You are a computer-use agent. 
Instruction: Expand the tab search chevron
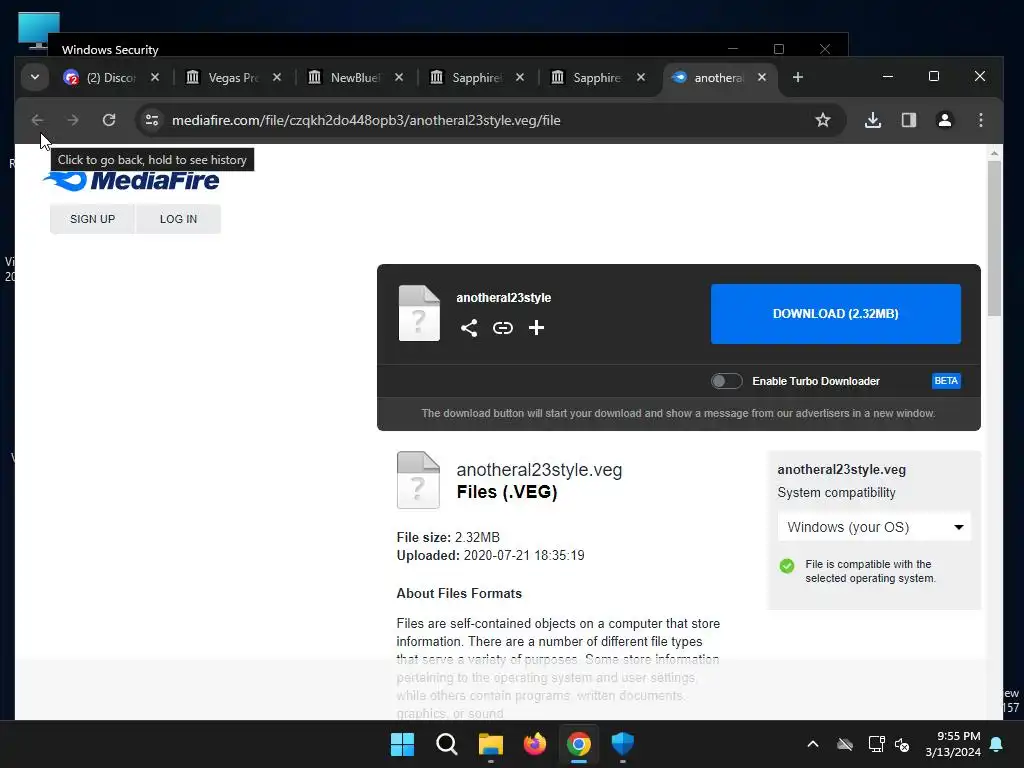click(35, 77)
